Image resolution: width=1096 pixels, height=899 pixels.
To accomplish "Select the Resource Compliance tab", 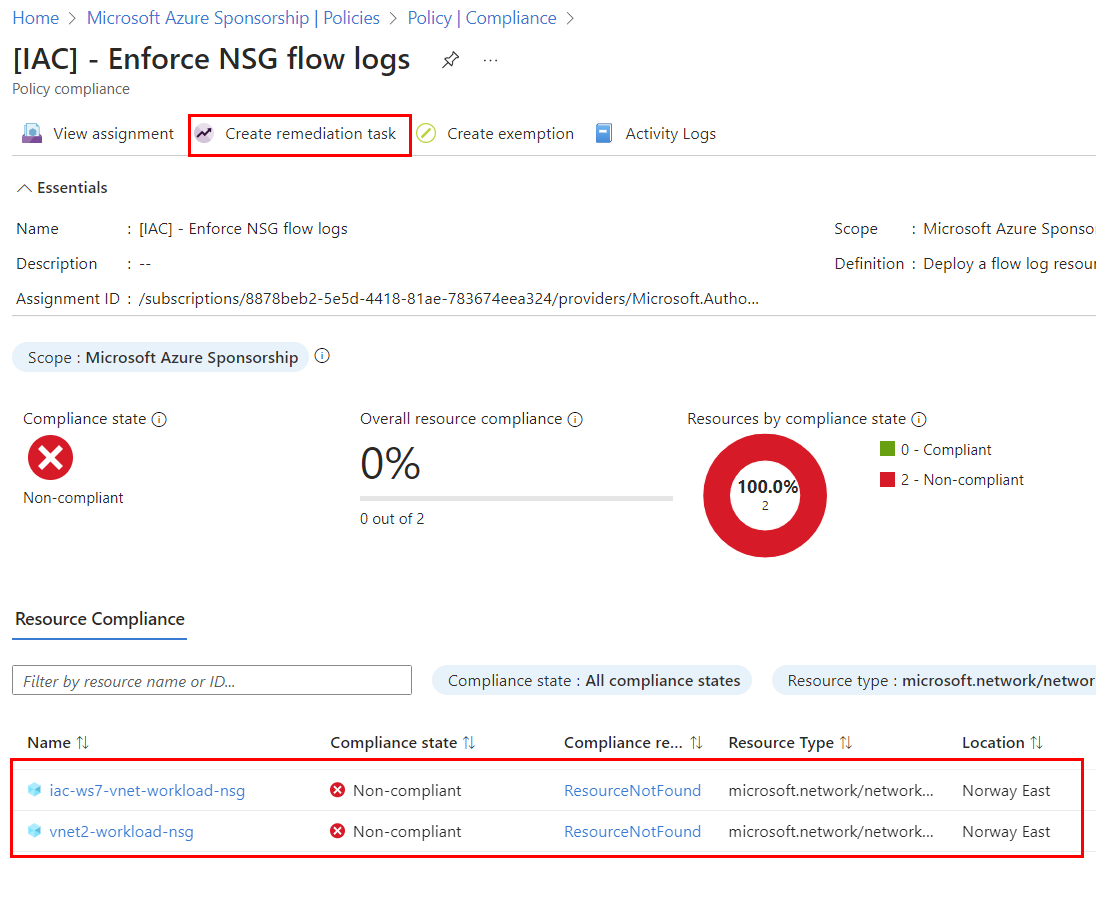I will (100, 619).
